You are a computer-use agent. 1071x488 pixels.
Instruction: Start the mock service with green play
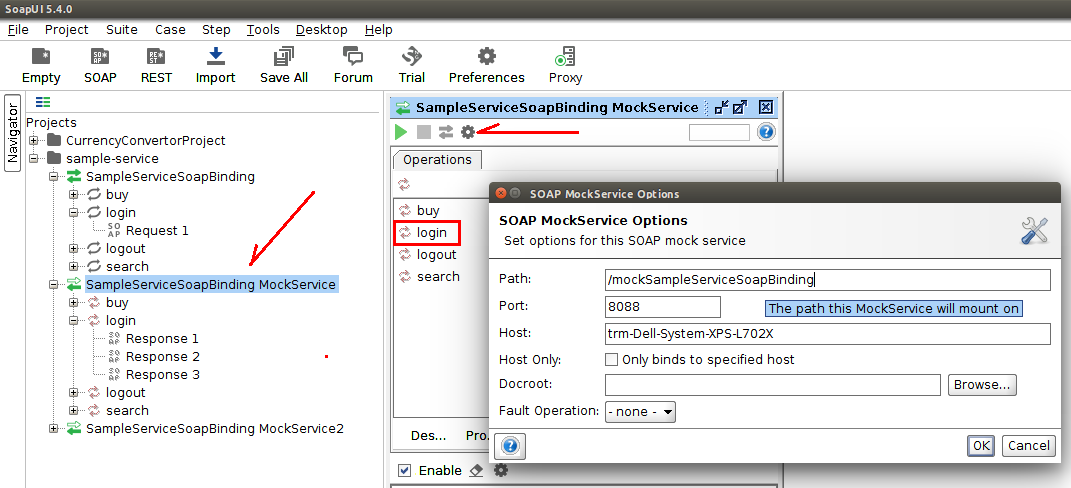[x=401, y=132]
